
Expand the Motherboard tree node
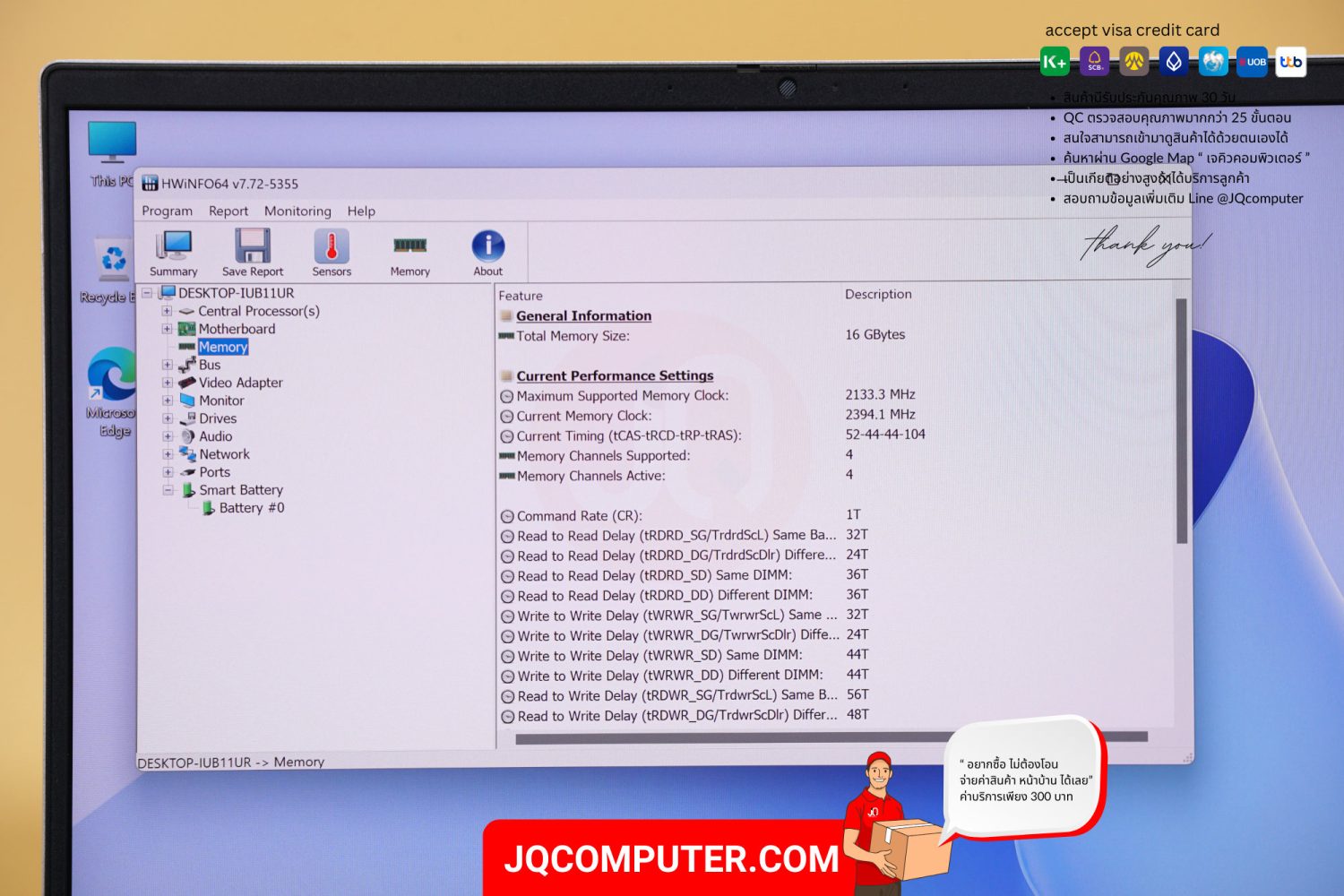click(x=167, y=329)
